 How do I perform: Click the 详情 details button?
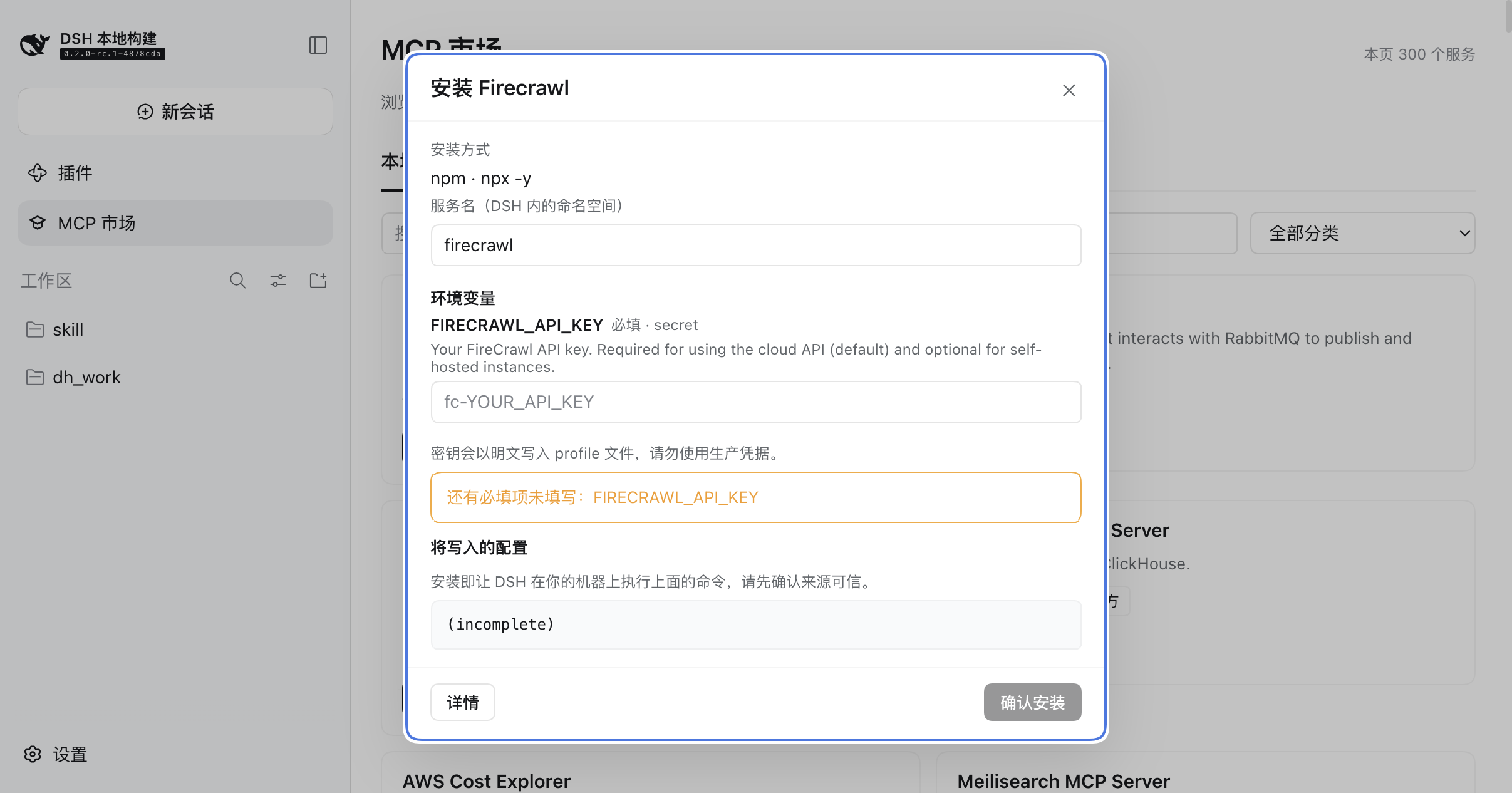pos(463,702)
